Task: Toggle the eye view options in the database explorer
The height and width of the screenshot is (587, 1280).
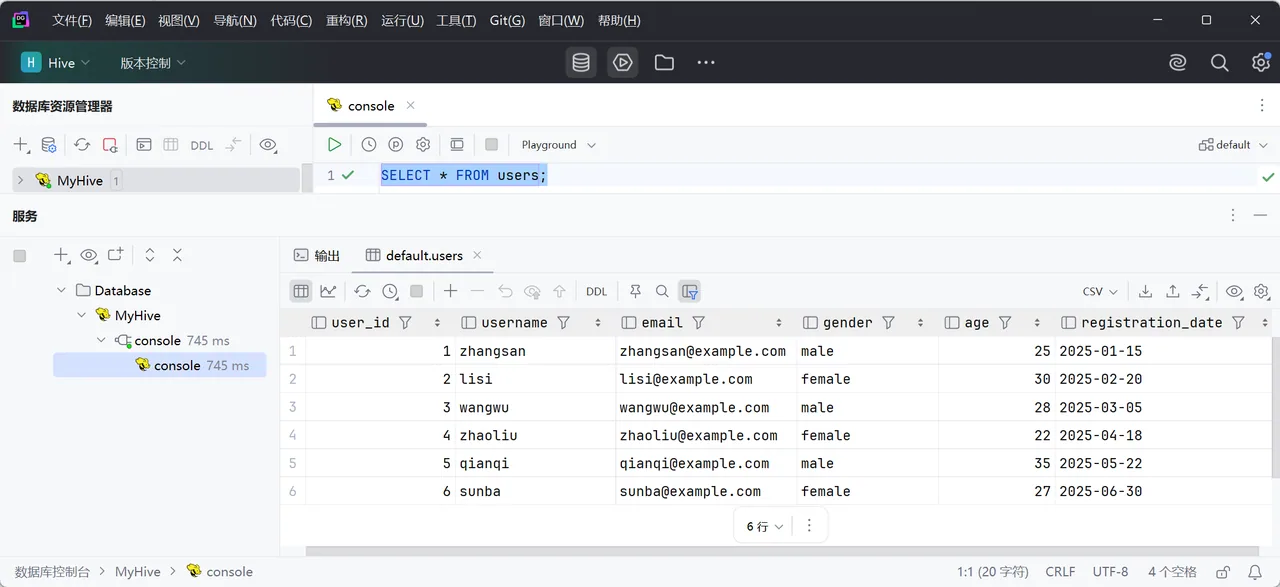Action: pyautogui.click(x=268, y=145)
